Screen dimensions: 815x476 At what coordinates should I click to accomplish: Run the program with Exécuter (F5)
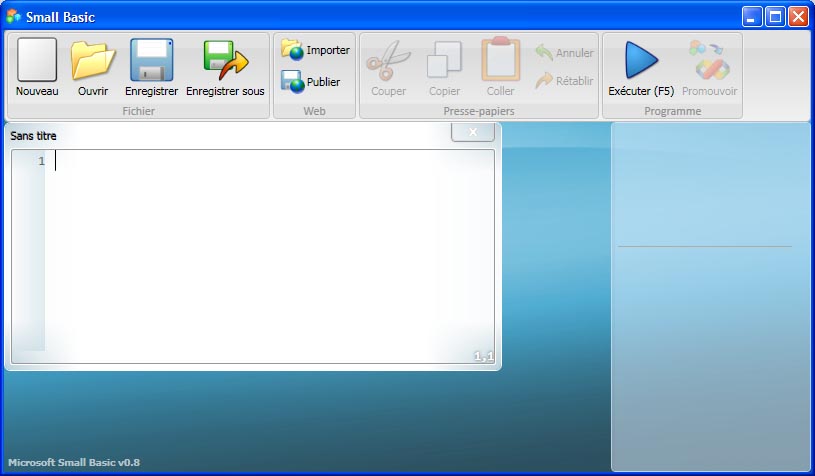[641, 67]
